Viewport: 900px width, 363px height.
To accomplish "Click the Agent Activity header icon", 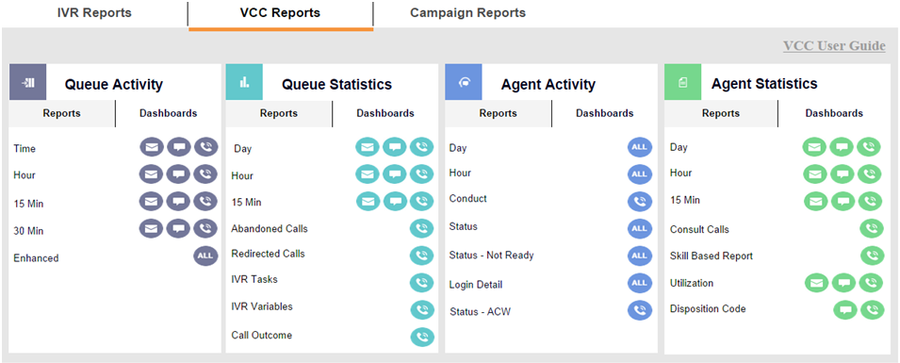I will point(464,82).
